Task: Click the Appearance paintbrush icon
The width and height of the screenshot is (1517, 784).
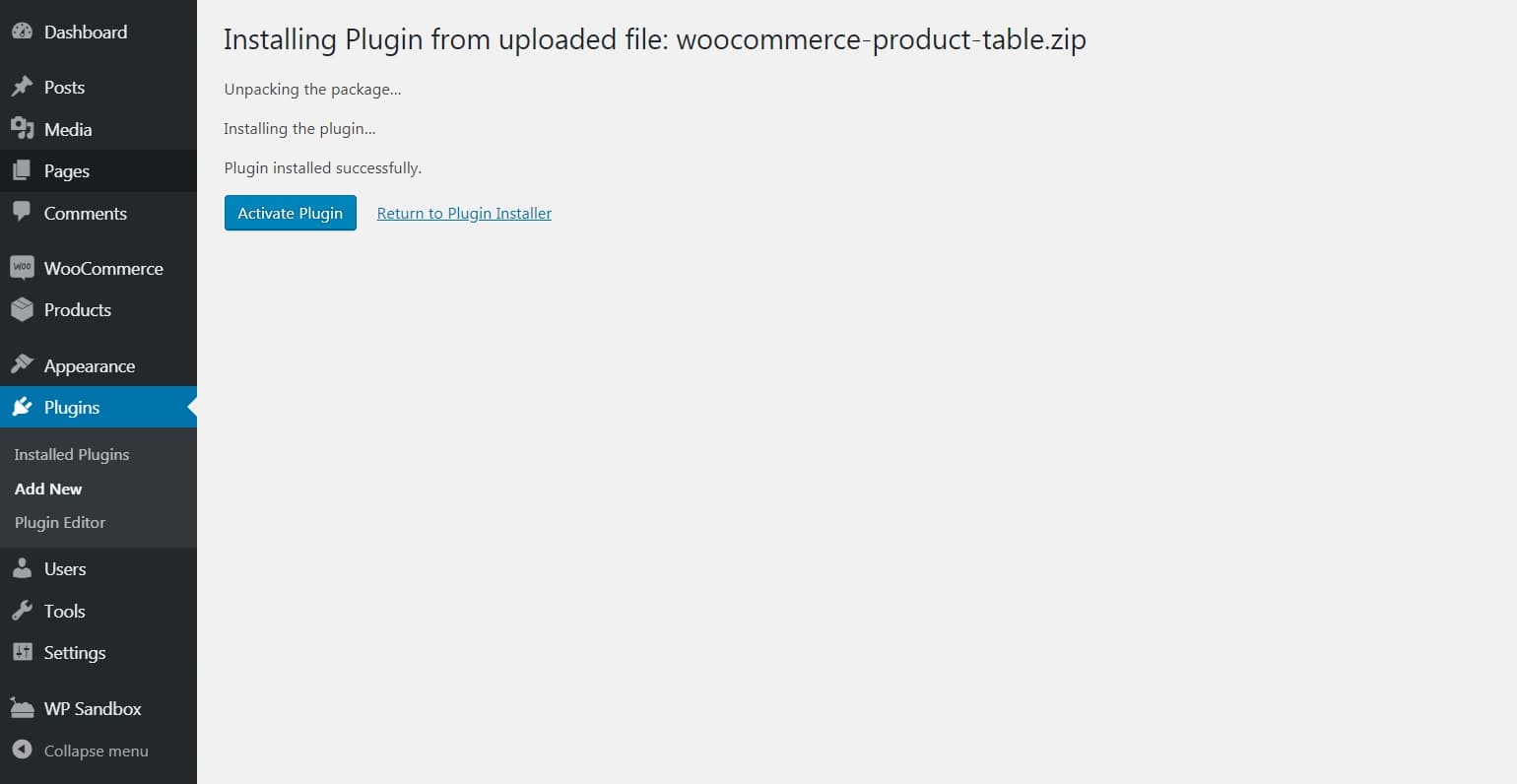Action: 22,364
